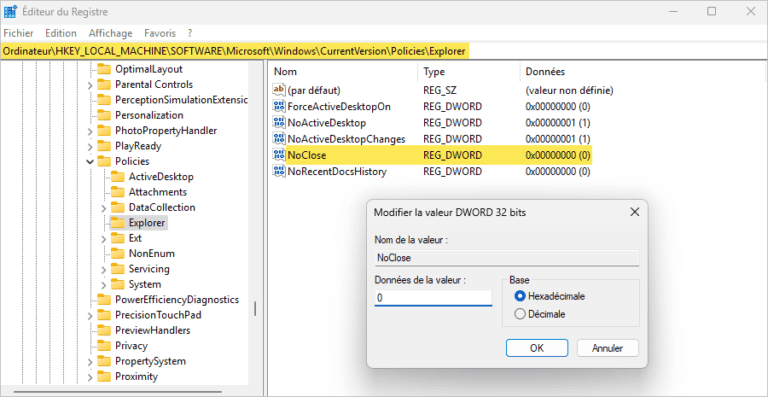The height and width of the screenshot is (397, 768).
Task: Click NoActiveDesktop data 0x00000001 (1)
Action: pyautogui.click(x=558, y=122)
